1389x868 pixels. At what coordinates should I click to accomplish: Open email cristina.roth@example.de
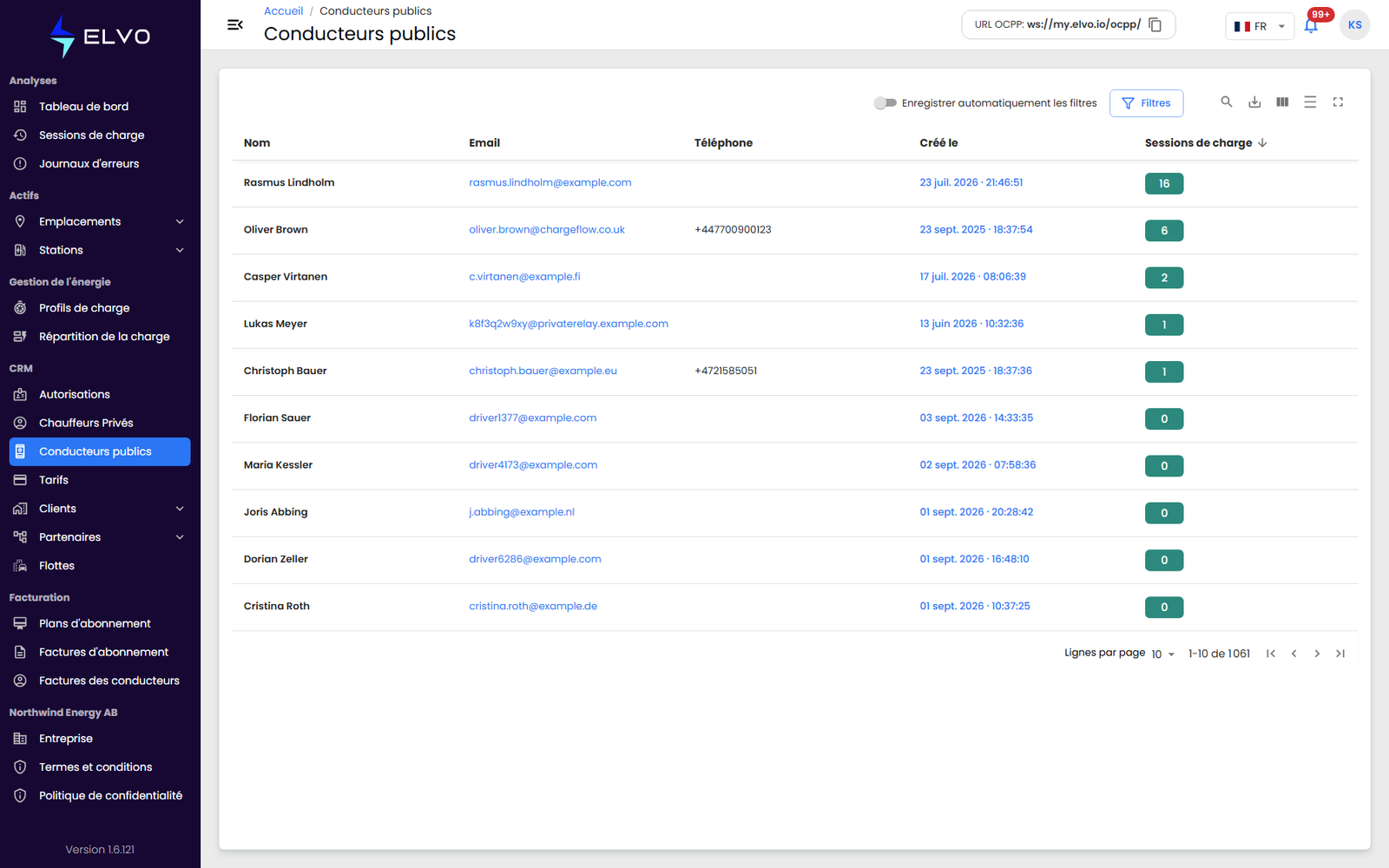tap(533, 606)
